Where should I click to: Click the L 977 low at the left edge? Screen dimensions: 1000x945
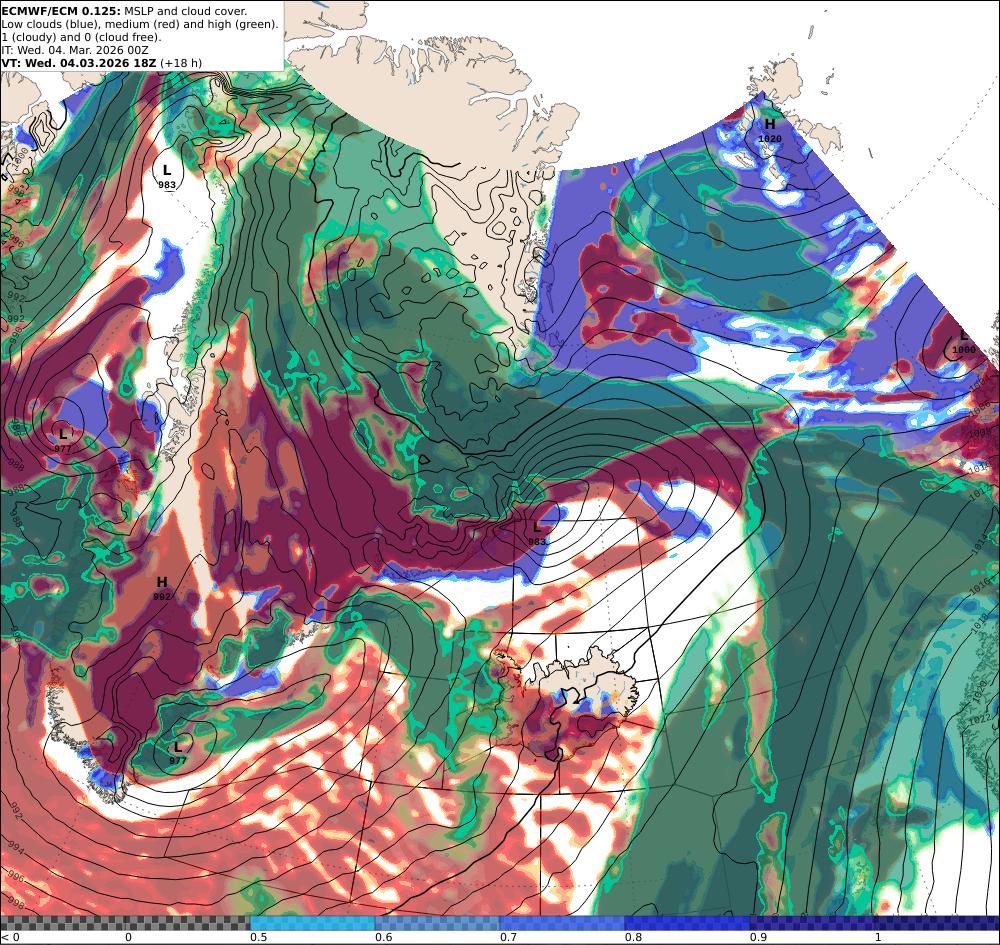point(62,440)
